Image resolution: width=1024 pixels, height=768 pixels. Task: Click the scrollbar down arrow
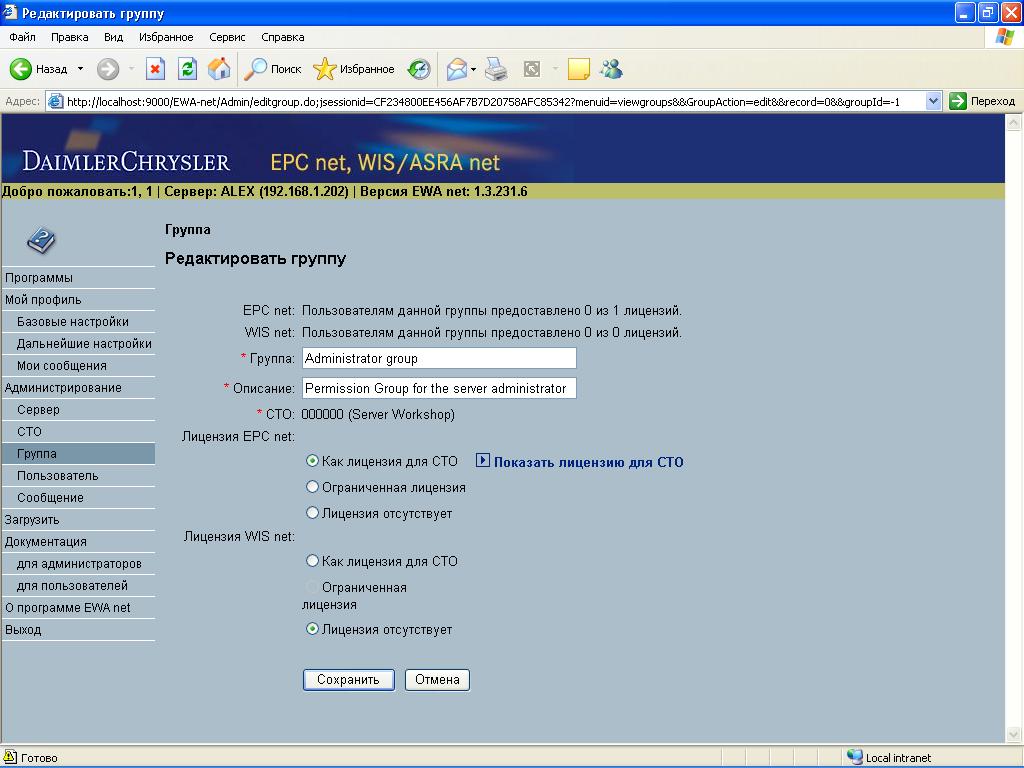[x=1014, y=734]
